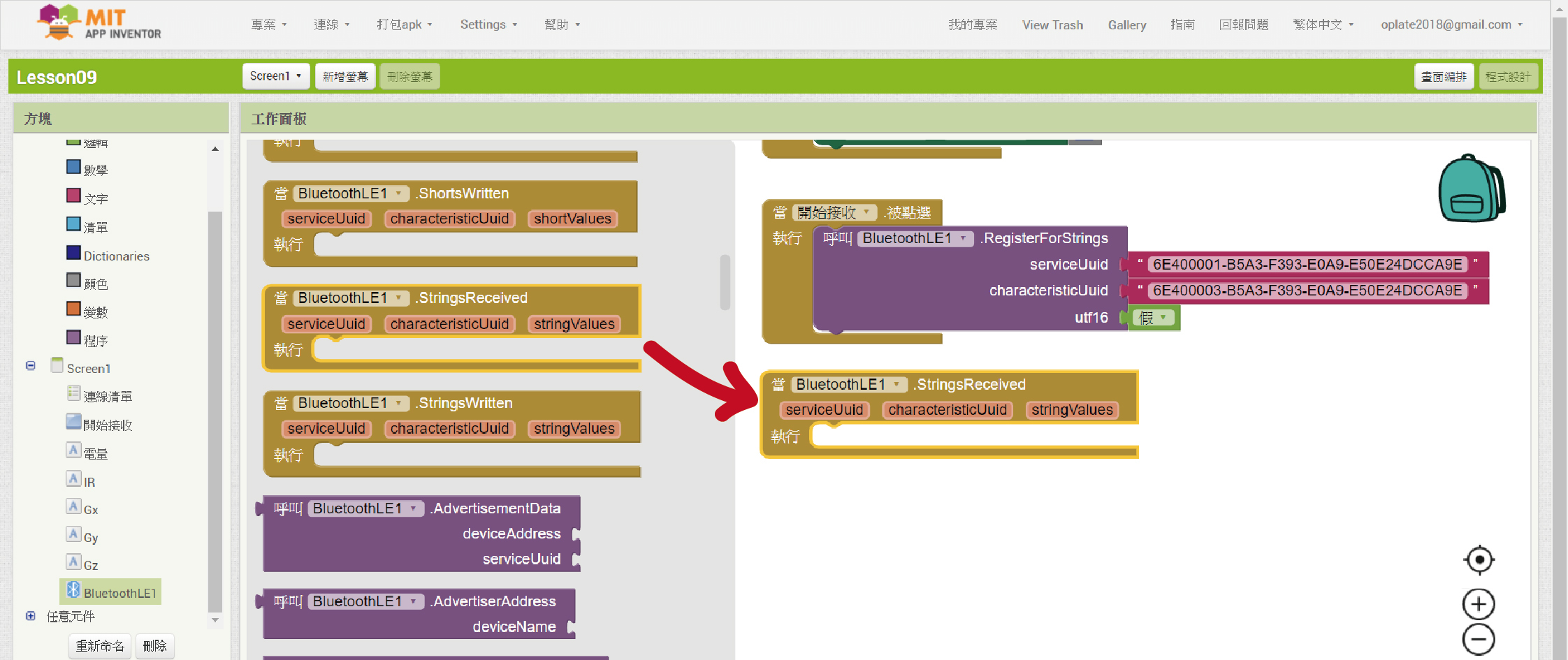Click the blocks palette scrollbar down arrow
This screenshot has width=1568, height=660.
(x=215, y=619)
